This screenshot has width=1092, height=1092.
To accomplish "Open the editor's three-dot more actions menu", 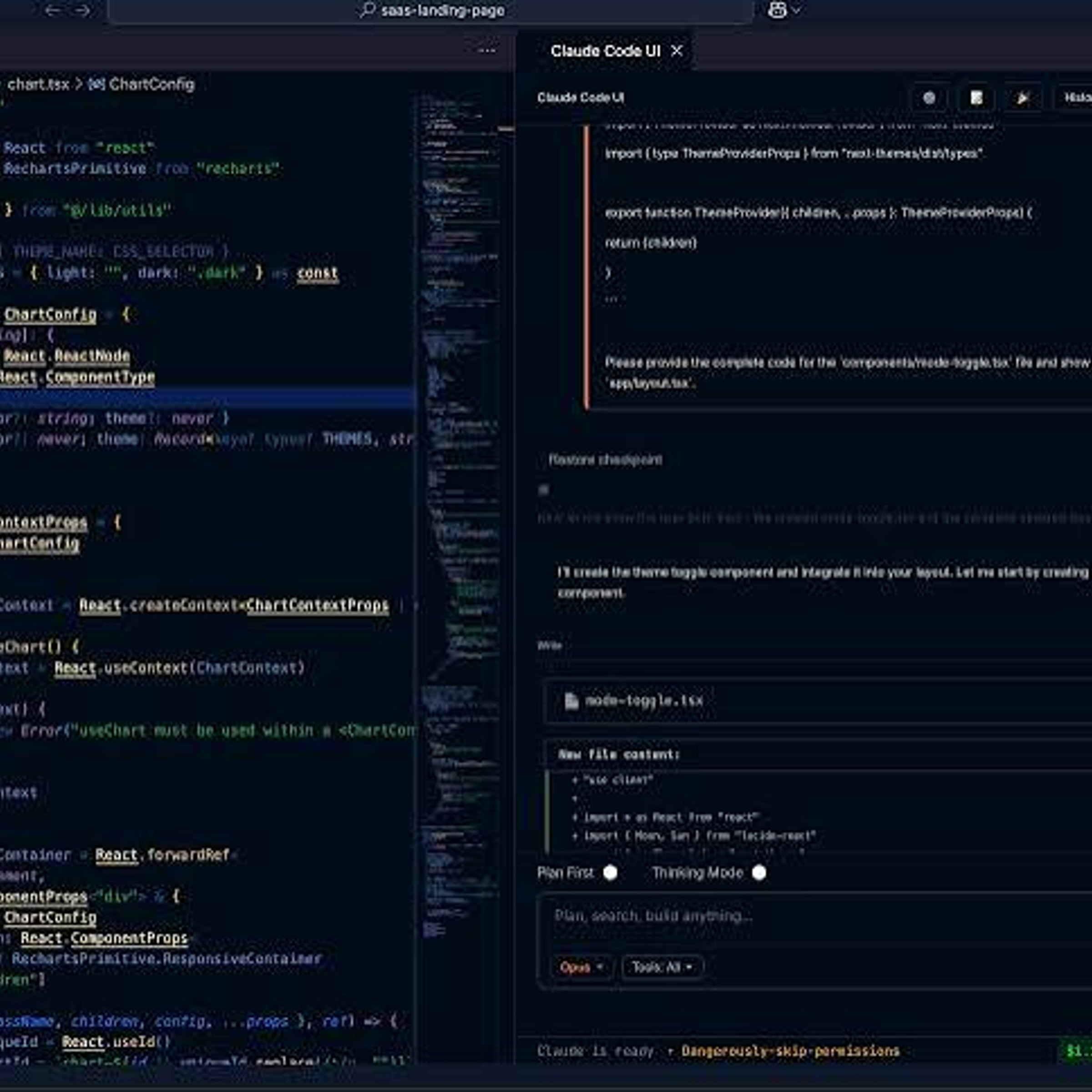I will 487,51.
